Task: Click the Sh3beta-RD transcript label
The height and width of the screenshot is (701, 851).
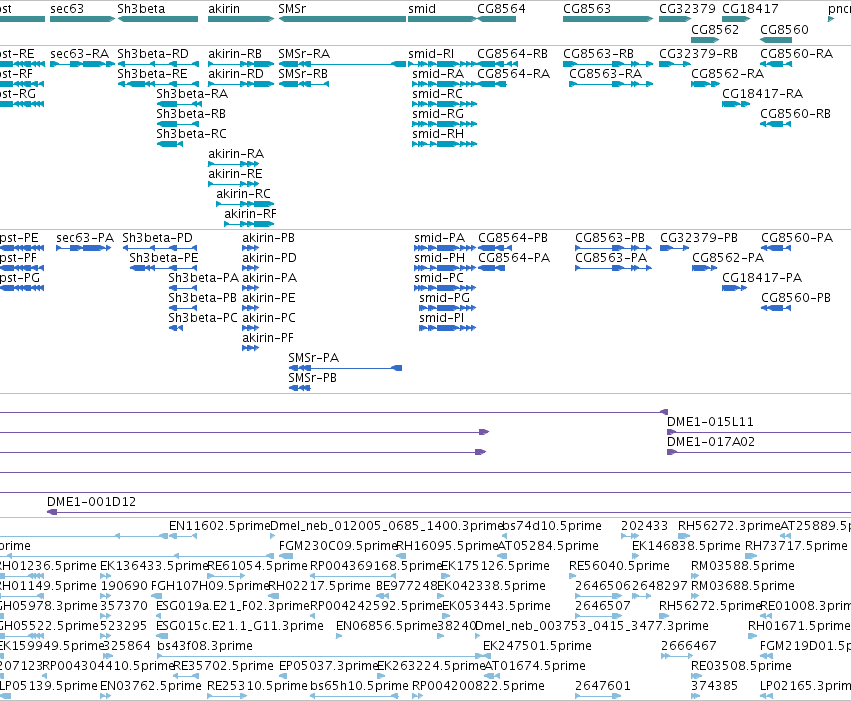Action: click(x=153, y=54)
